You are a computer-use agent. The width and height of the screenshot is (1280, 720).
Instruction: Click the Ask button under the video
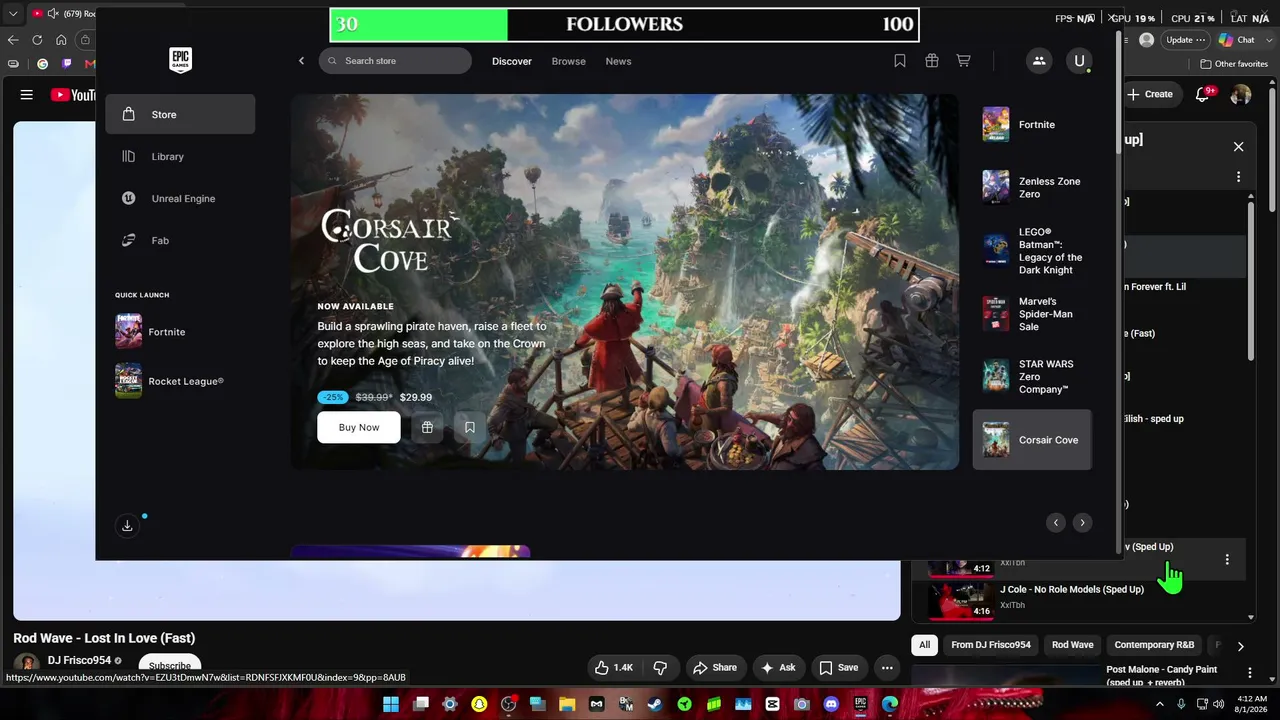pyautogui.click(x=778, y=668)
